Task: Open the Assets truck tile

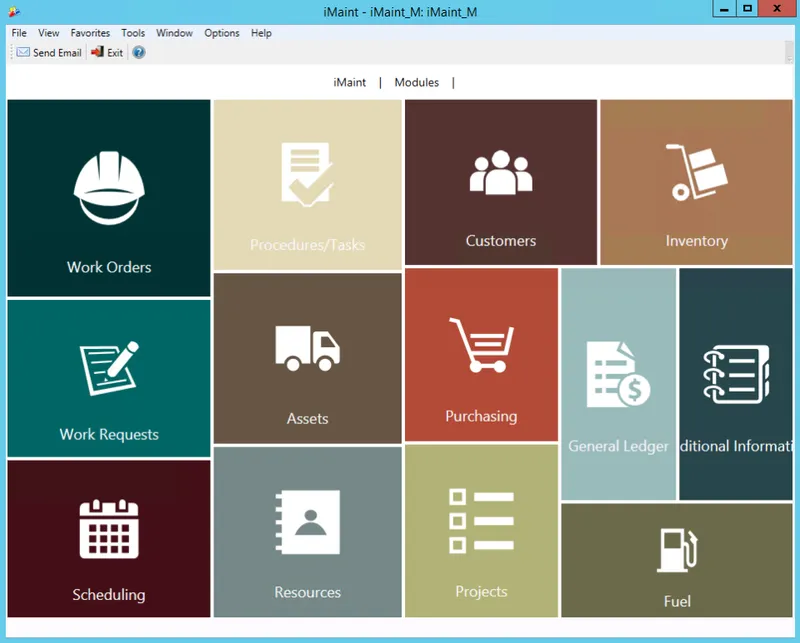Action: point(308,358)
